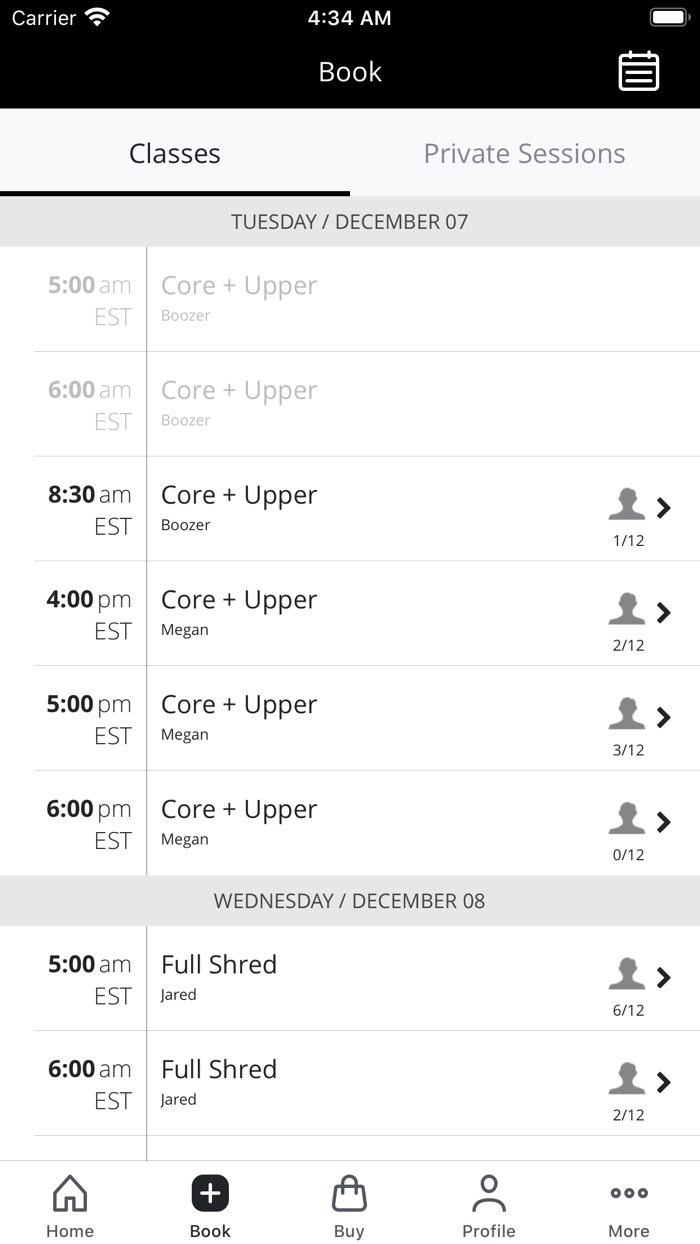Screen dimensions: 700x1244
Task: Tap the Home icon in bottom bar
Action: click(x=70, y=1193)
